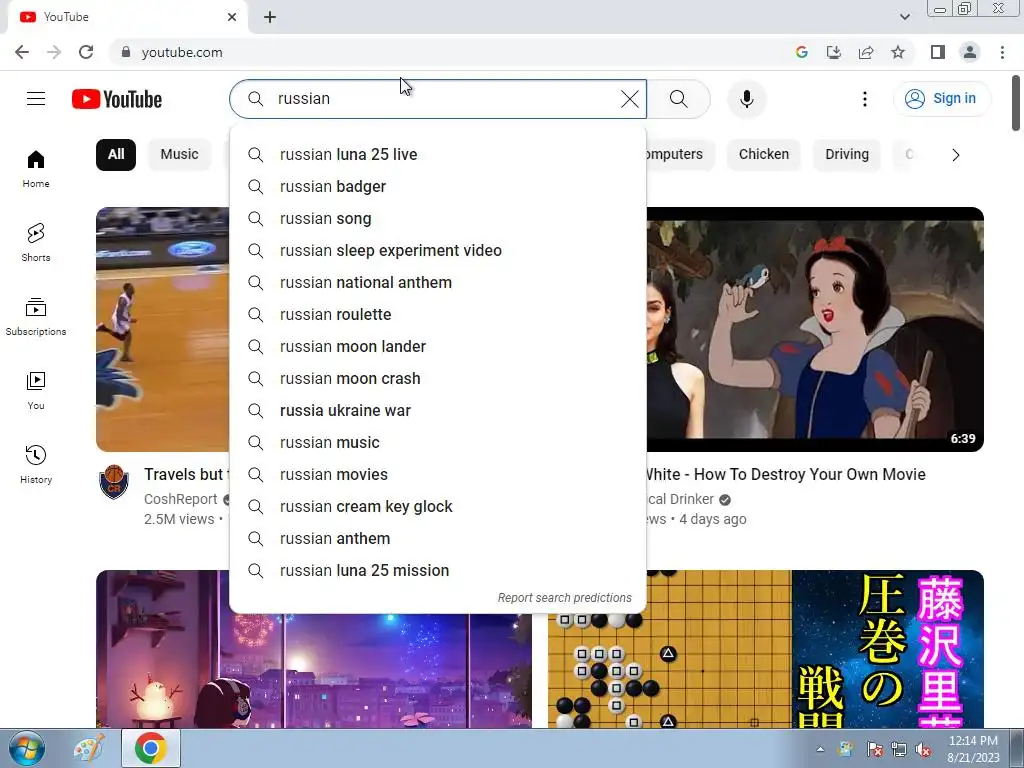The width and height of the screenshot is (1024, 768).
Task: Open YouTube settings three-dot menu
Action: (x=865, y=99)
